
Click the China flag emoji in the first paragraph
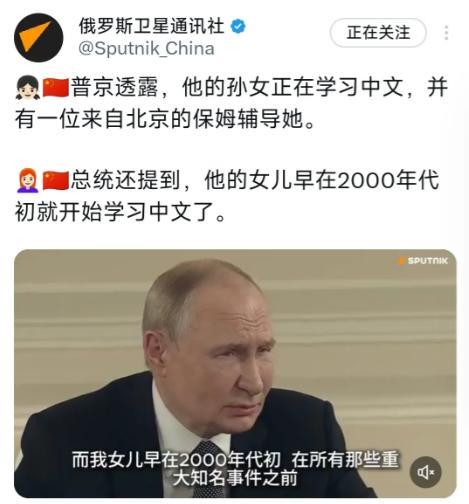[x=56, y=88]
